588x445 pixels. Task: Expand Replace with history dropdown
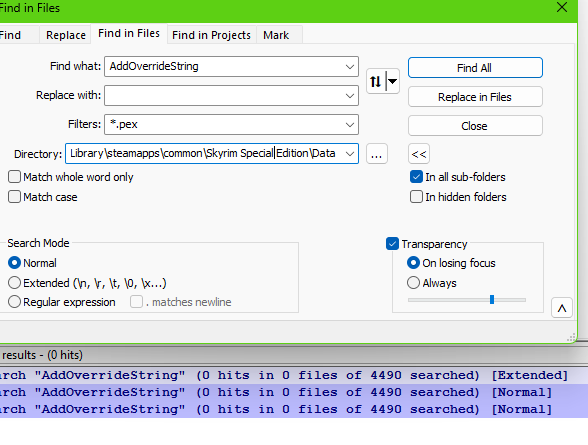[350, 96]
